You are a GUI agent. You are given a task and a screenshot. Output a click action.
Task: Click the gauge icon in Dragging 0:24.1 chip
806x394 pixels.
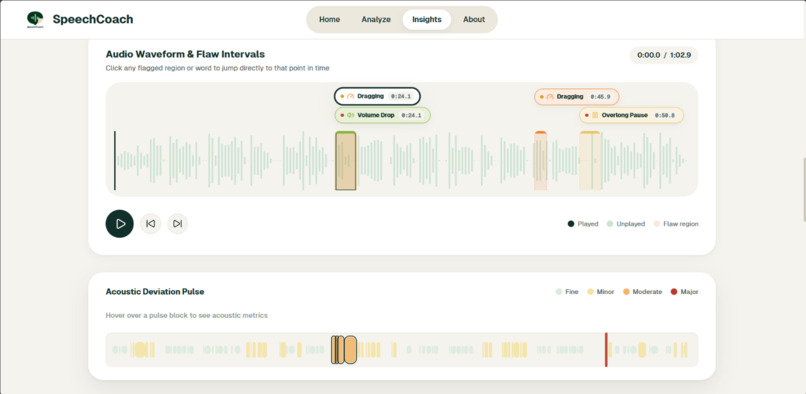click(x=351, y=96)
